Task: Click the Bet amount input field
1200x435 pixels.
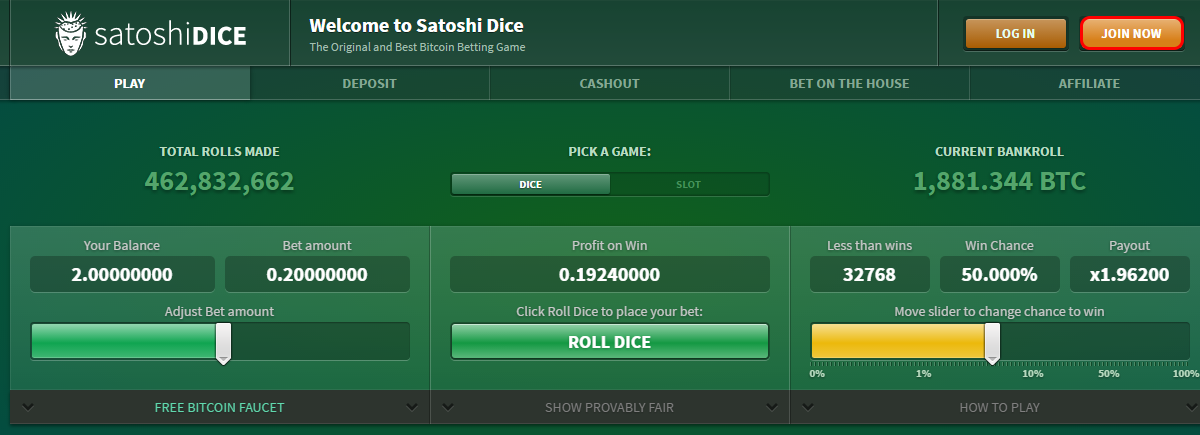Action: (x=317, y=274)
